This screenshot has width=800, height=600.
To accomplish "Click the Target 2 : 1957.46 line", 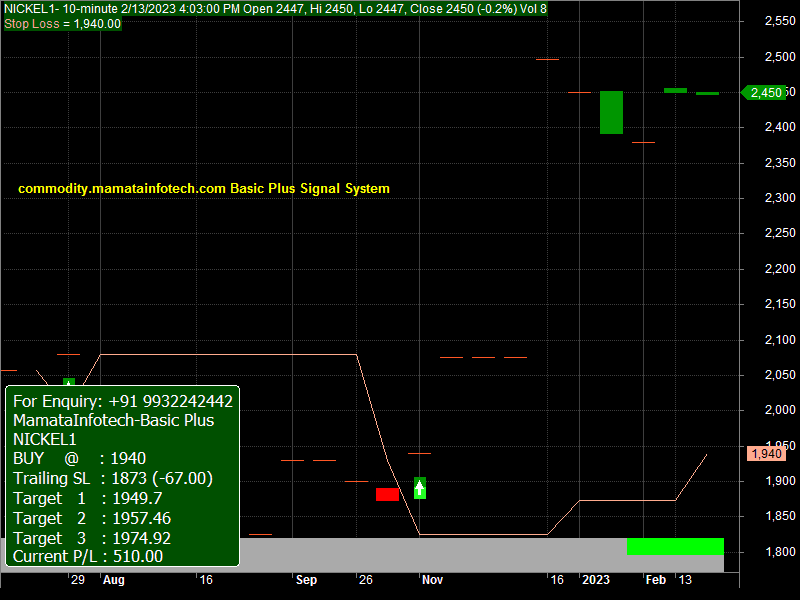I will point(92,518).
